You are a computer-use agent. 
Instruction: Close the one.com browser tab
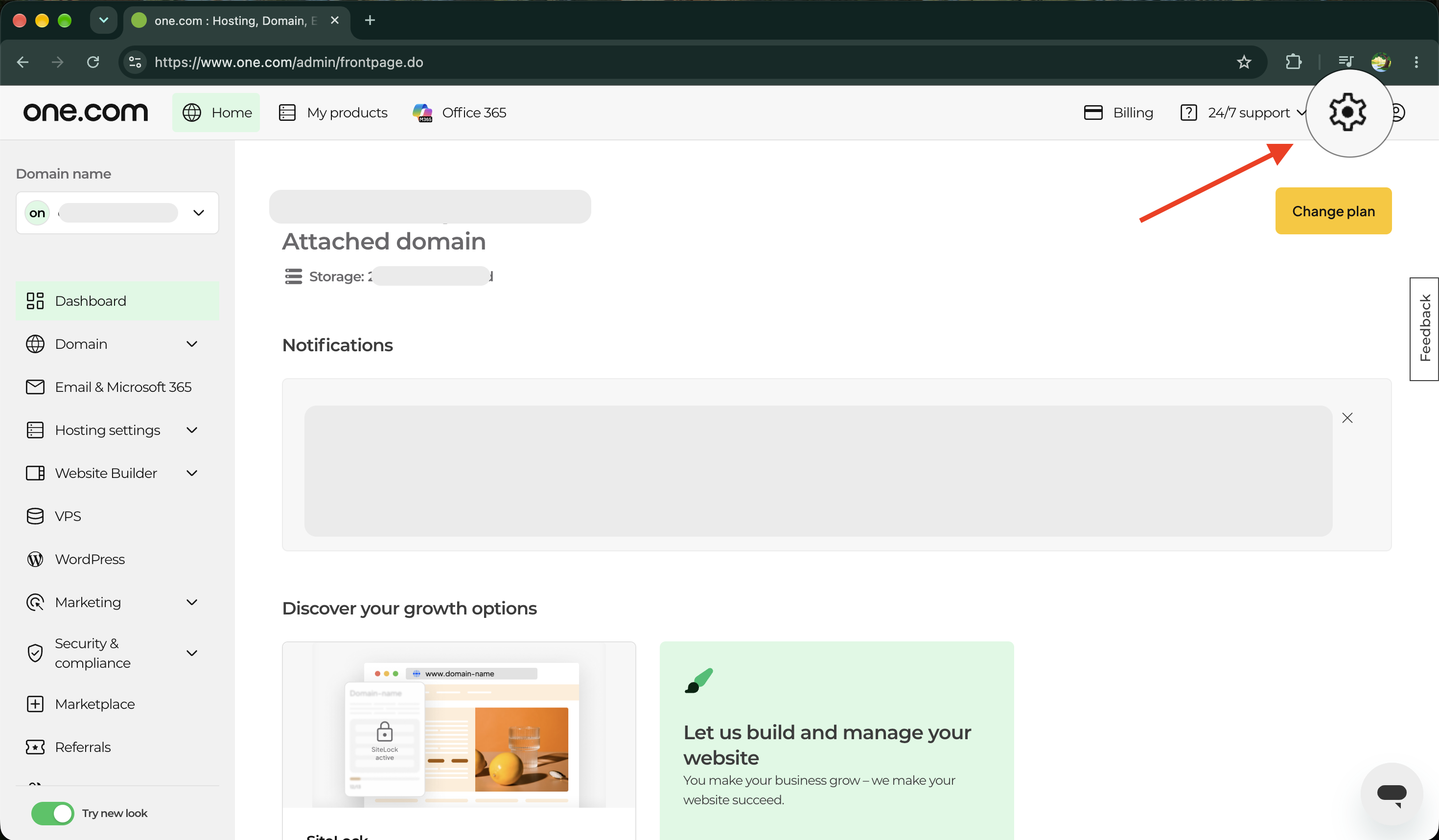[335, 21]
